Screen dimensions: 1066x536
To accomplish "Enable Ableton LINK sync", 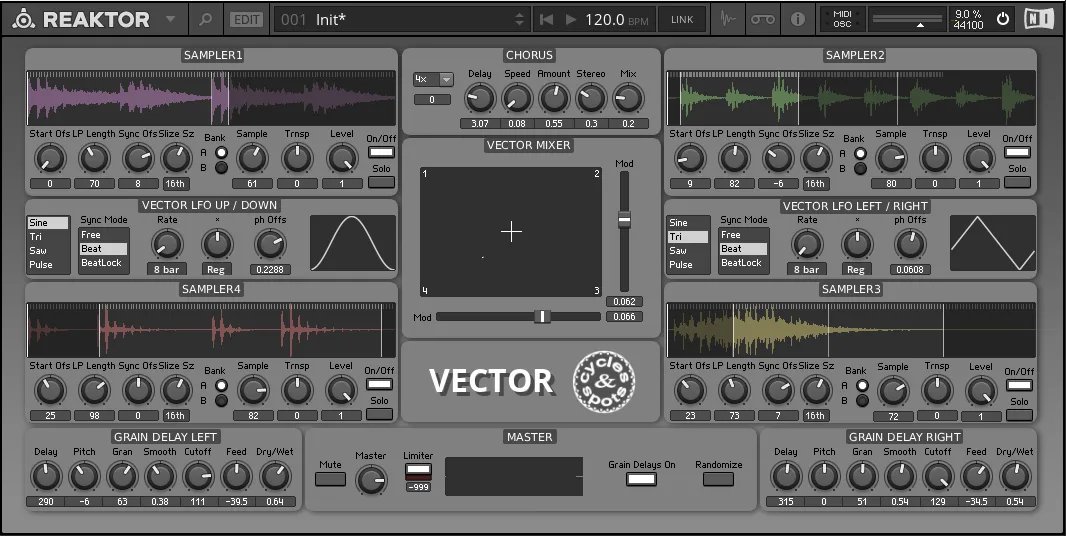I will (681, 19).
